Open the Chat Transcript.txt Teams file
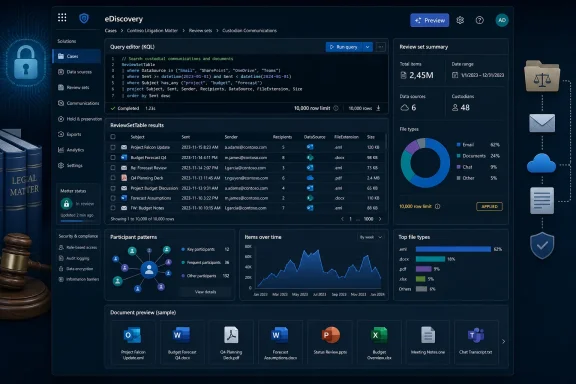The image size is (576, 384). [x=475, y=342]
